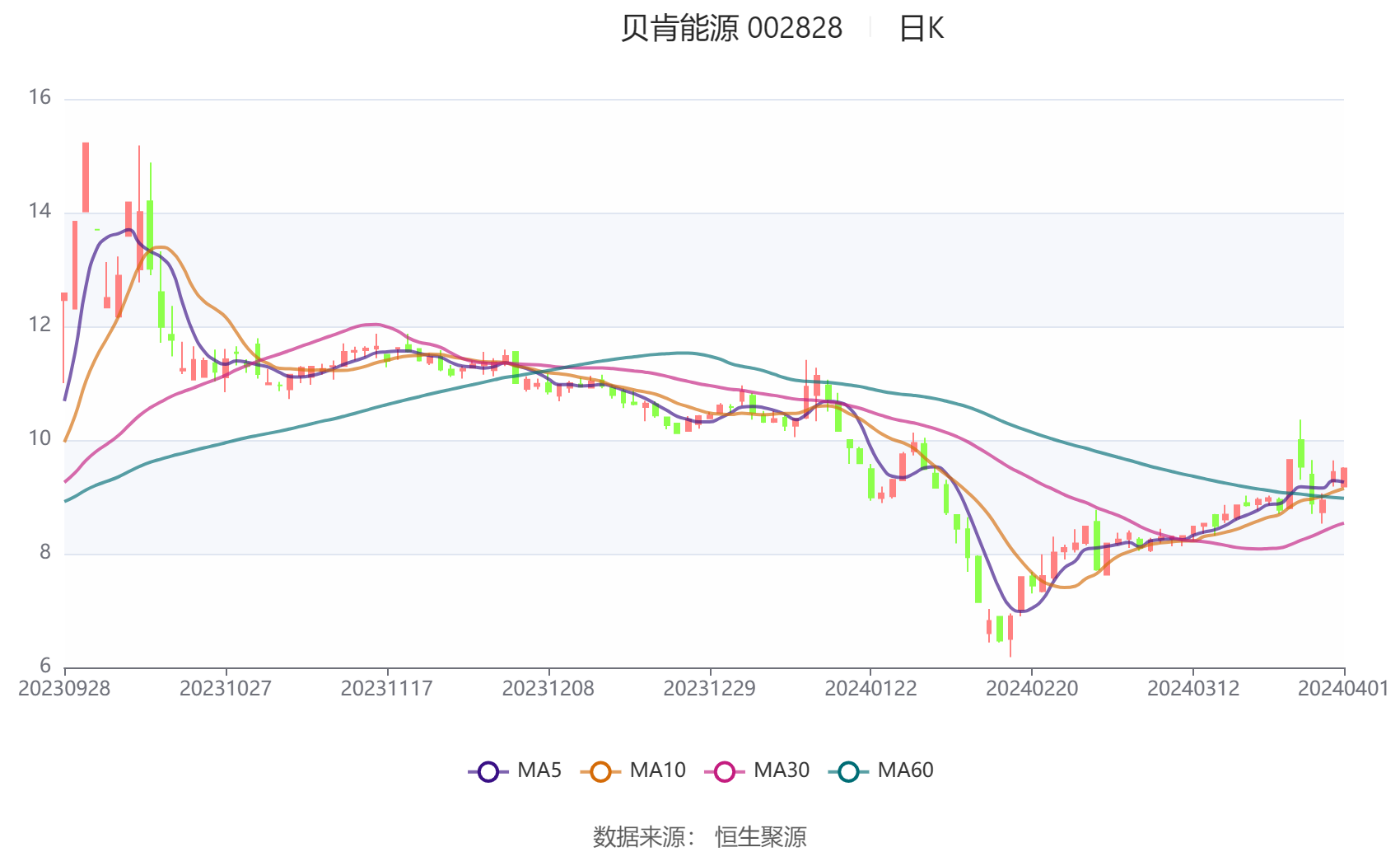Image resolution: width=1400 pixels, height=852 pixels.
Task: Toggle the MA5 legend circle icon
Action: (488, 772)
